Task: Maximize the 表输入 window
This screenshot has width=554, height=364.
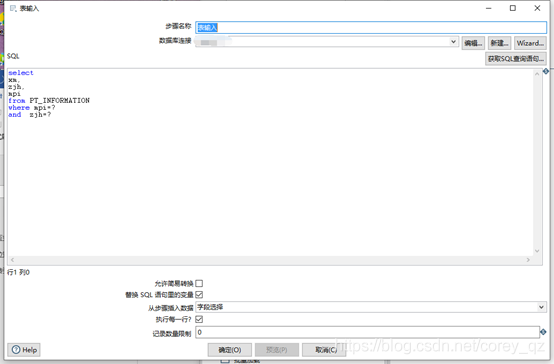Action: coord(513,8)
